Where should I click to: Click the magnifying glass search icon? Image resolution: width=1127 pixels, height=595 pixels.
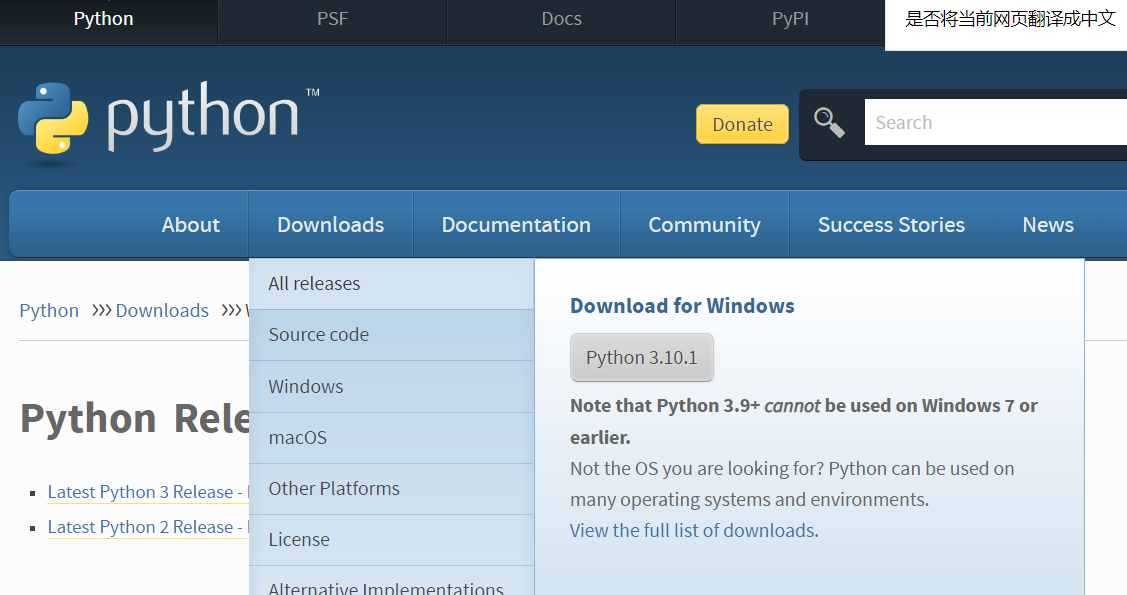pos(829,123)
